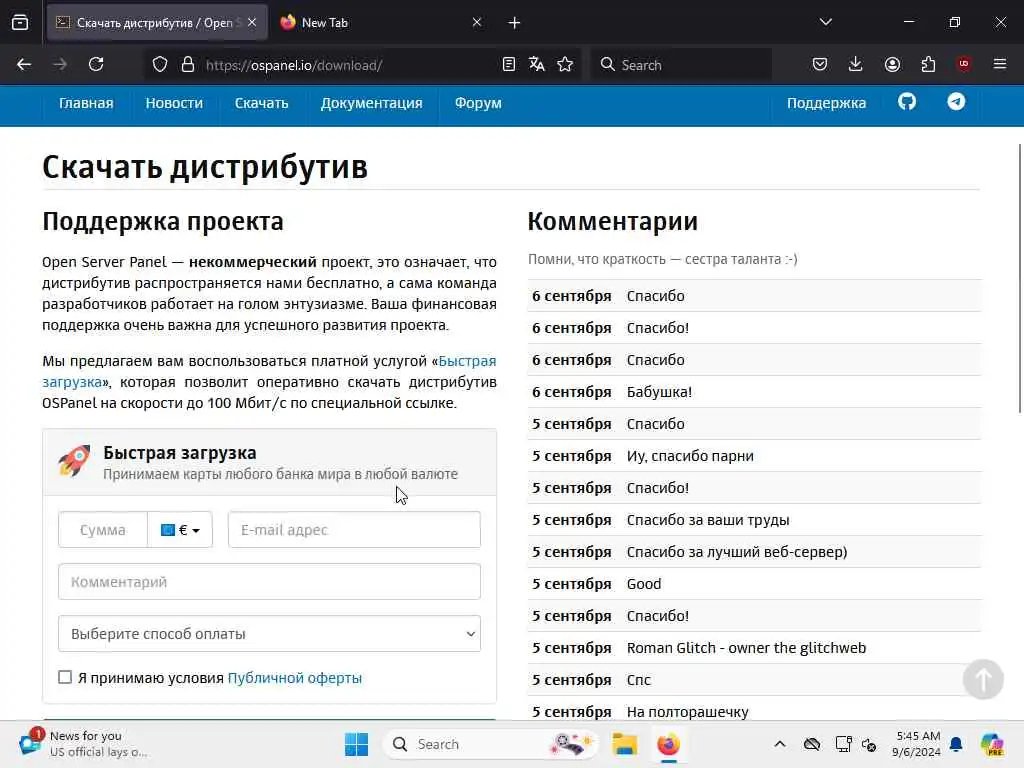The image size is (1024, 768).
Task: Close the Скачать дистрибутив tab
Action: click(x=252, y=22)
